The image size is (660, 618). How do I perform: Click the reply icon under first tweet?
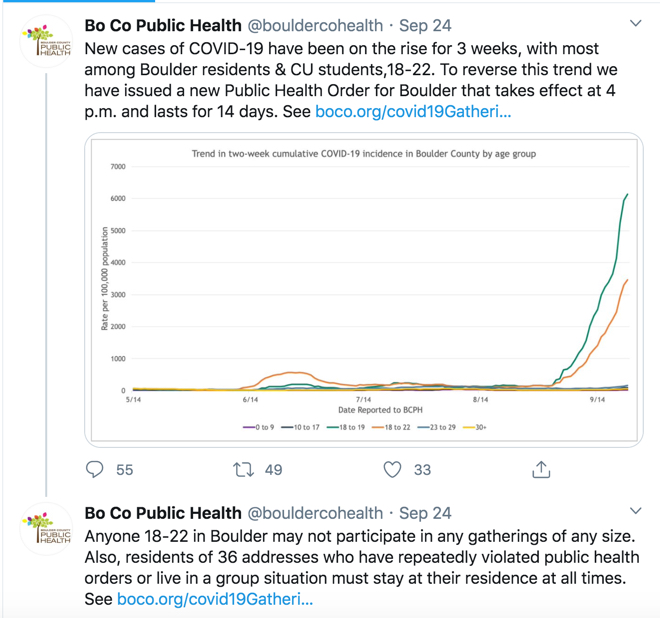(94, 469)
